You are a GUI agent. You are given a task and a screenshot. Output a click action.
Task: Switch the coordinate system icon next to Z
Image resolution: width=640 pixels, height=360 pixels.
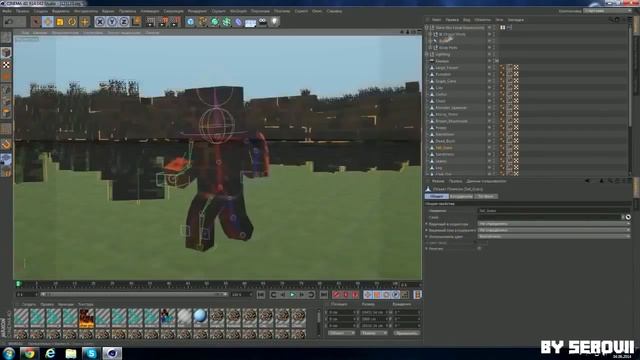pos(136,21)
